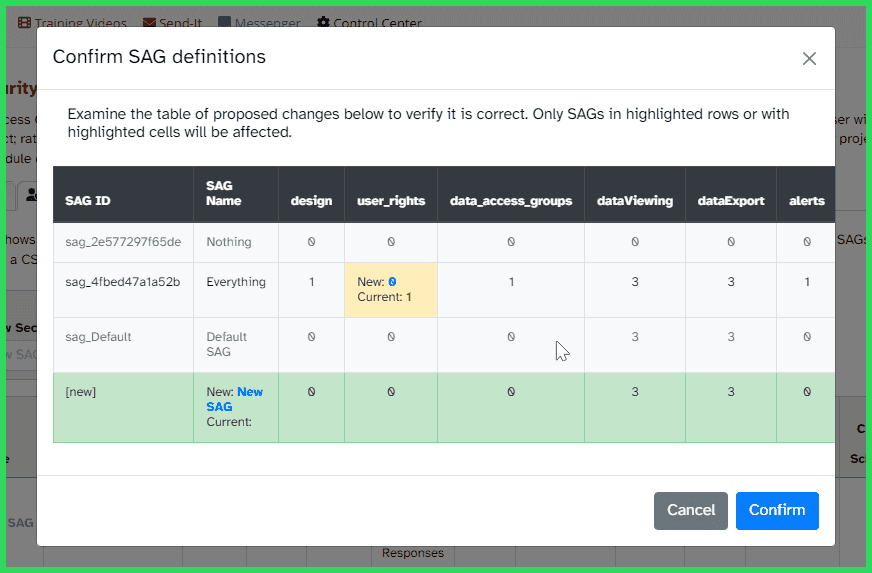Click data_access_groups no-access icon, Default SAG row
Image resolution: width=872 pixels, height=573 pixels.
point(511,337)
